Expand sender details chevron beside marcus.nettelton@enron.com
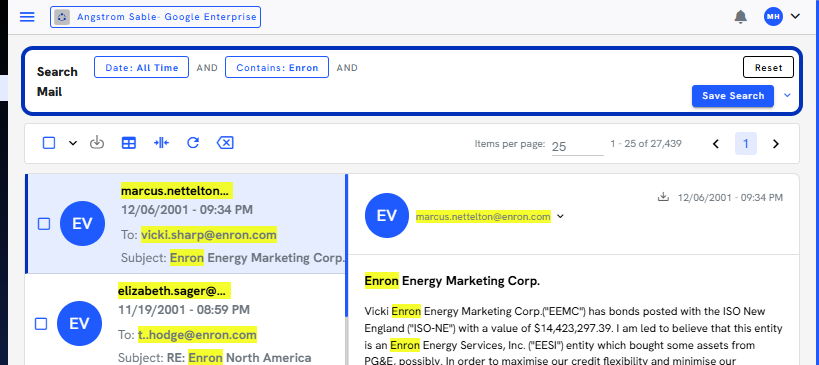 (x=560, y=216)
